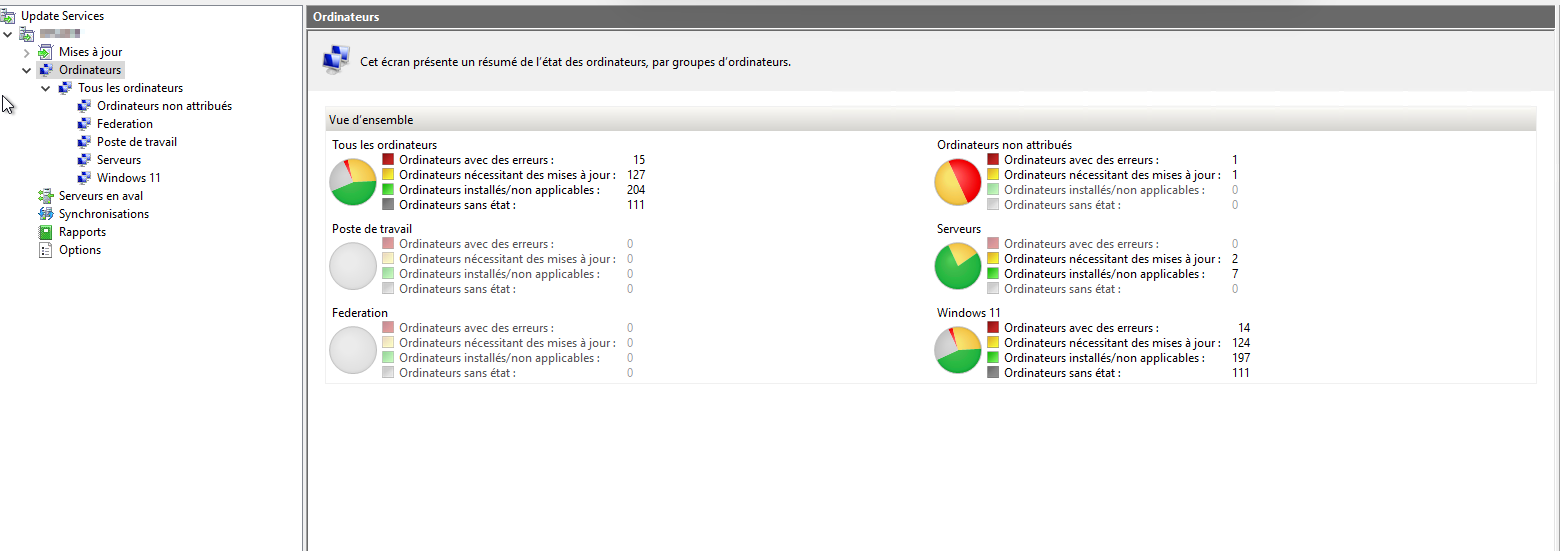Click the Poste de travail heading in the overview
The width and height of the screenshot is (1560, 551).
pos(372,229)
